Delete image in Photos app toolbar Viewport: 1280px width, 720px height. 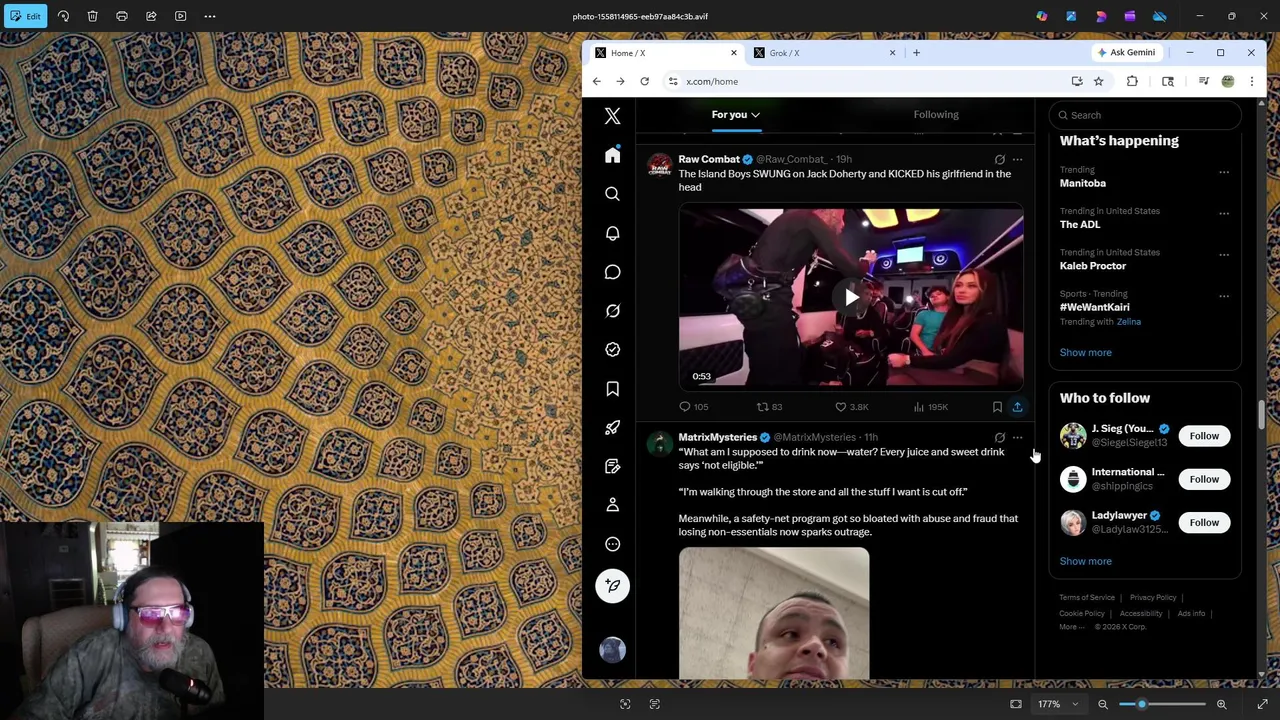pos(92,16)
